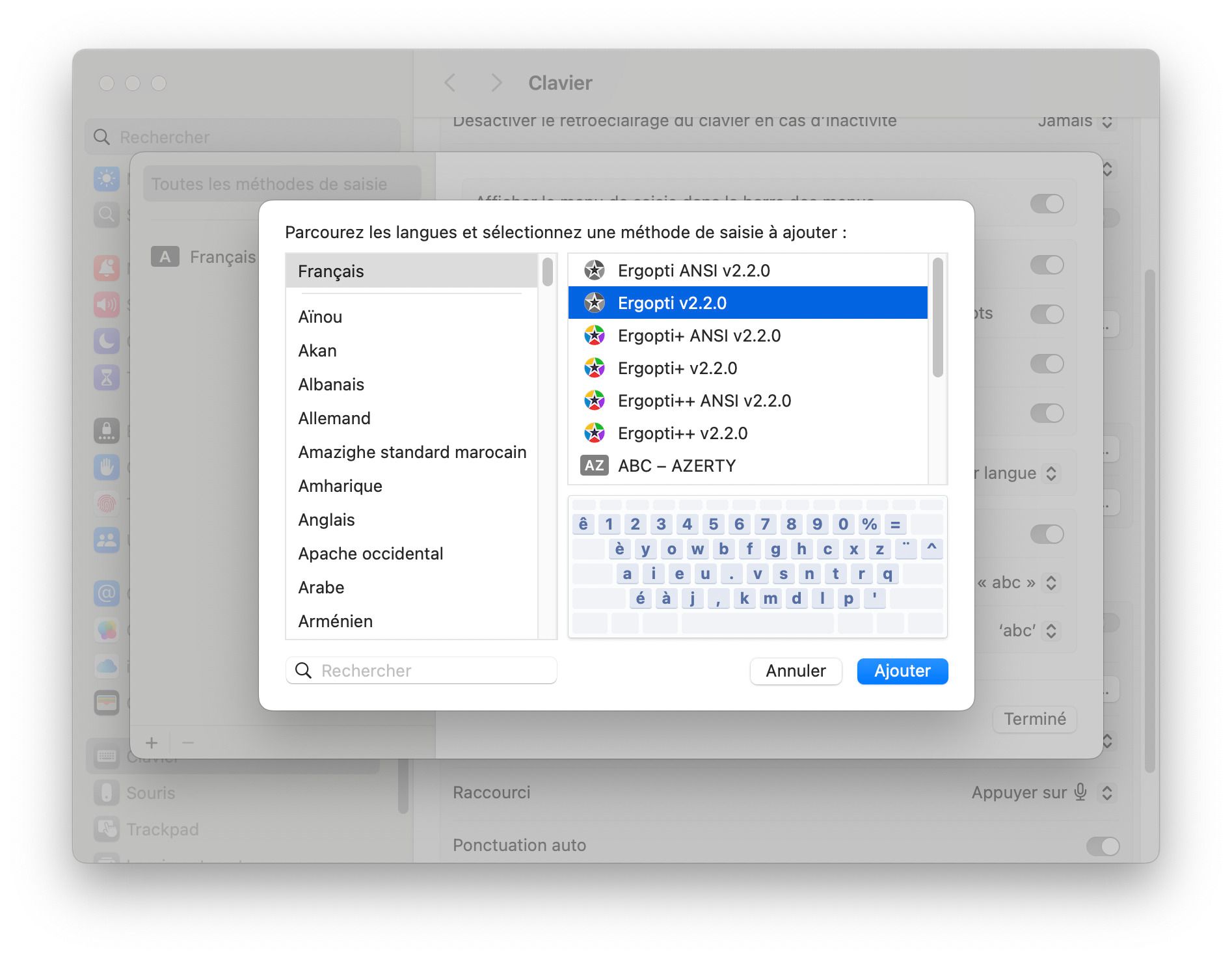Click the AZ icon beside ABC – AZERTY
1232x959 pixels.
(x=593, y=466)
